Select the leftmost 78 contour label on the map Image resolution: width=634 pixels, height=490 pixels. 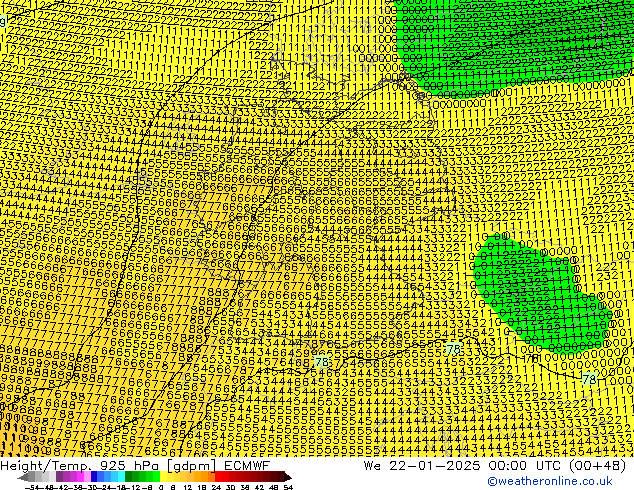pyautogui.click(x=321, y=361)
